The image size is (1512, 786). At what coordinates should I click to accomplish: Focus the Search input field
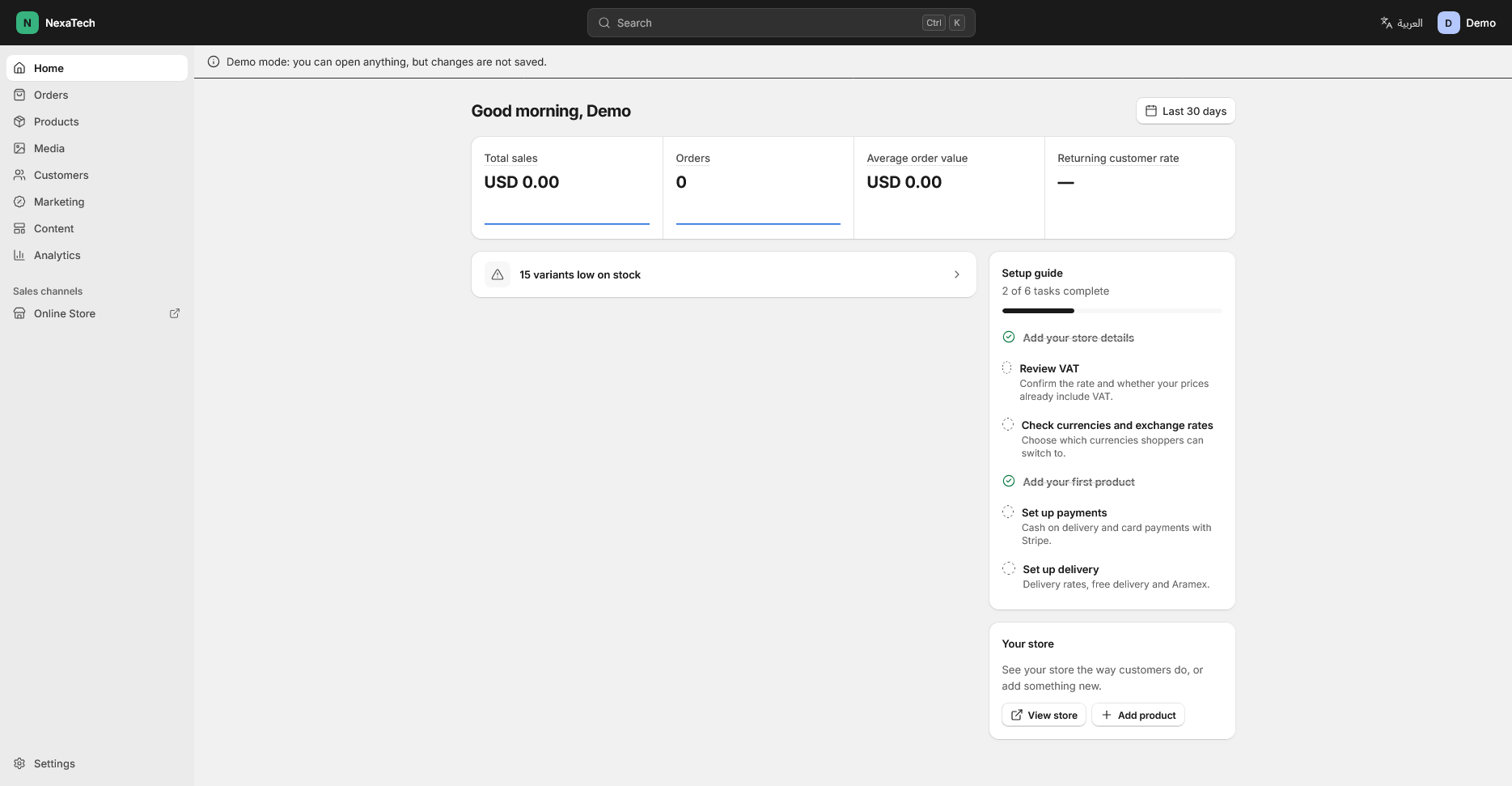point(781,23)
